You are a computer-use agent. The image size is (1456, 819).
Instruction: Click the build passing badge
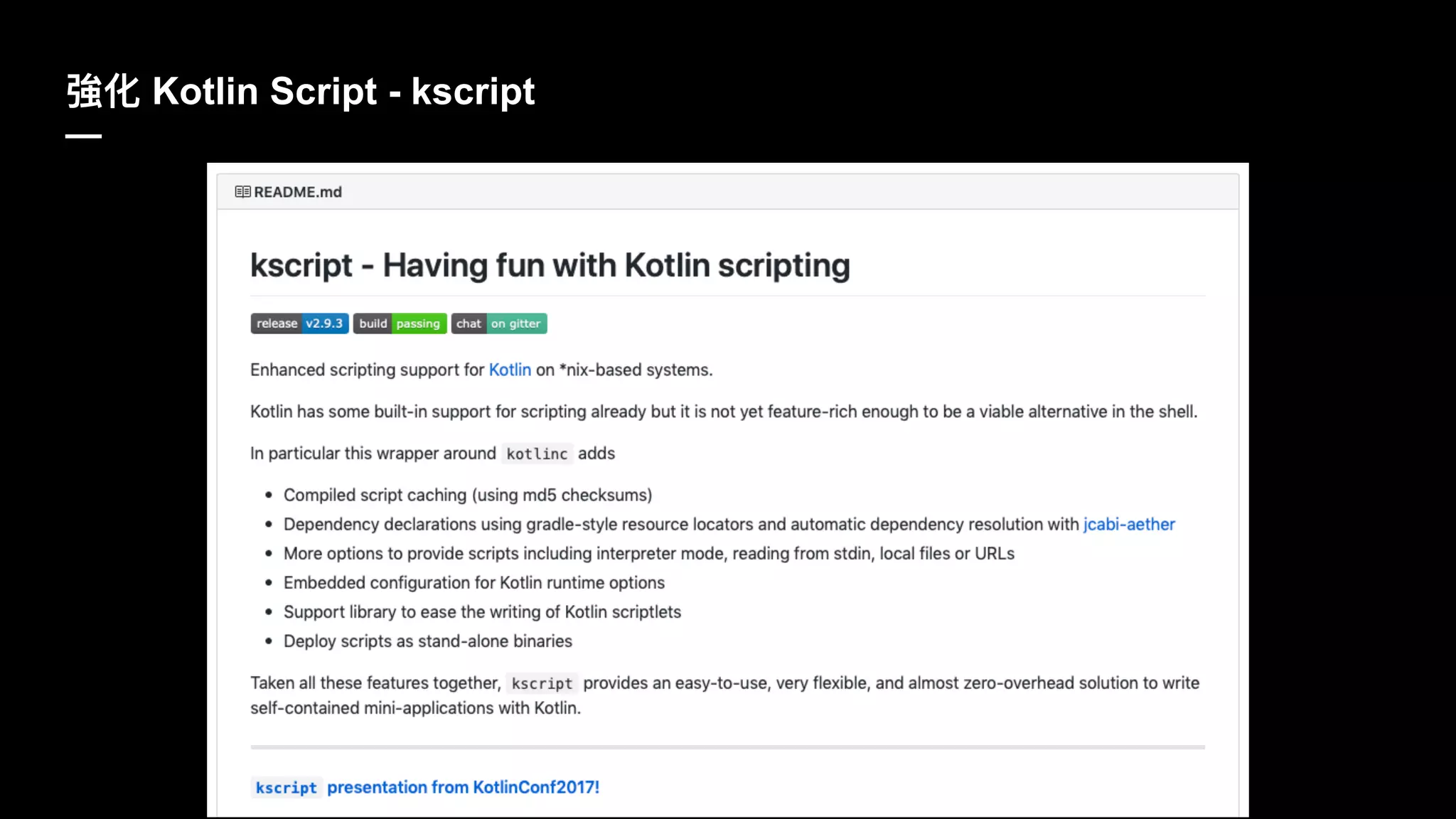400,323
